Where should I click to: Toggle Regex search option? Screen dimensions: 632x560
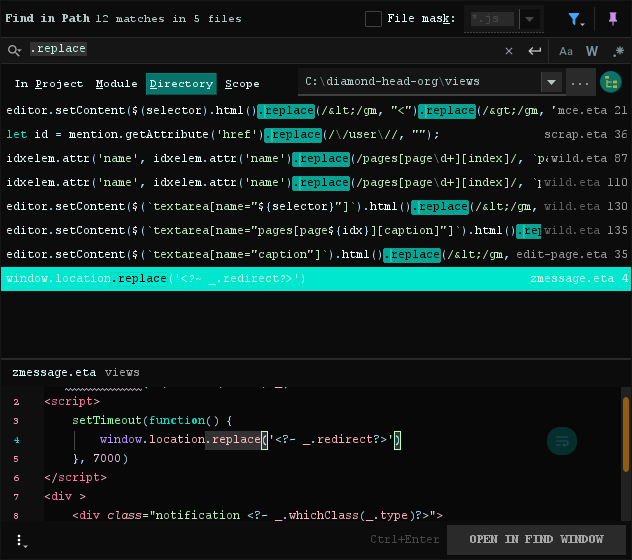618,51
